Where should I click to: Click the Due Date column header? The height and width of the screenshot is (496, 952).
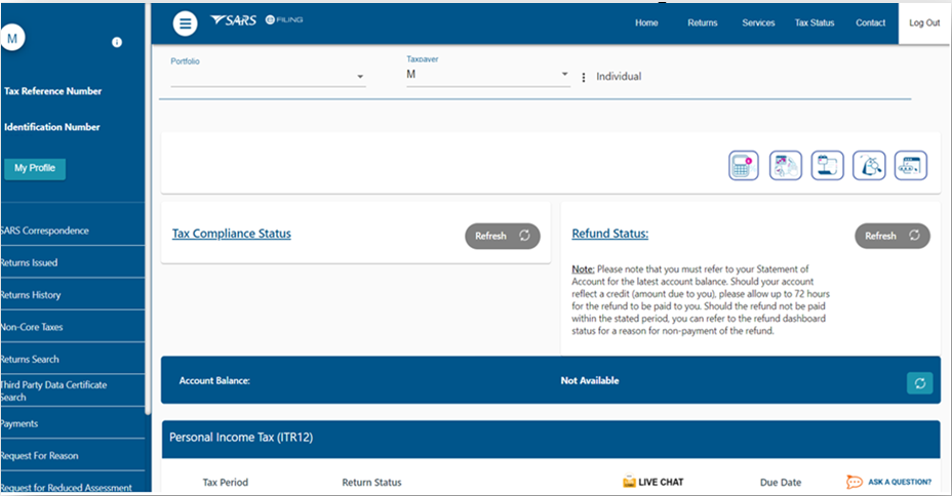tap(780, 483)
